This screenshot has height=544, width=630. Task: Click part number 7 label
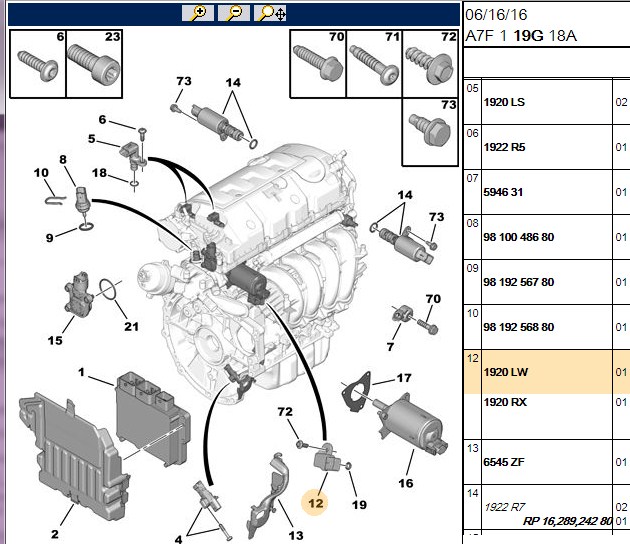[390, 346]
